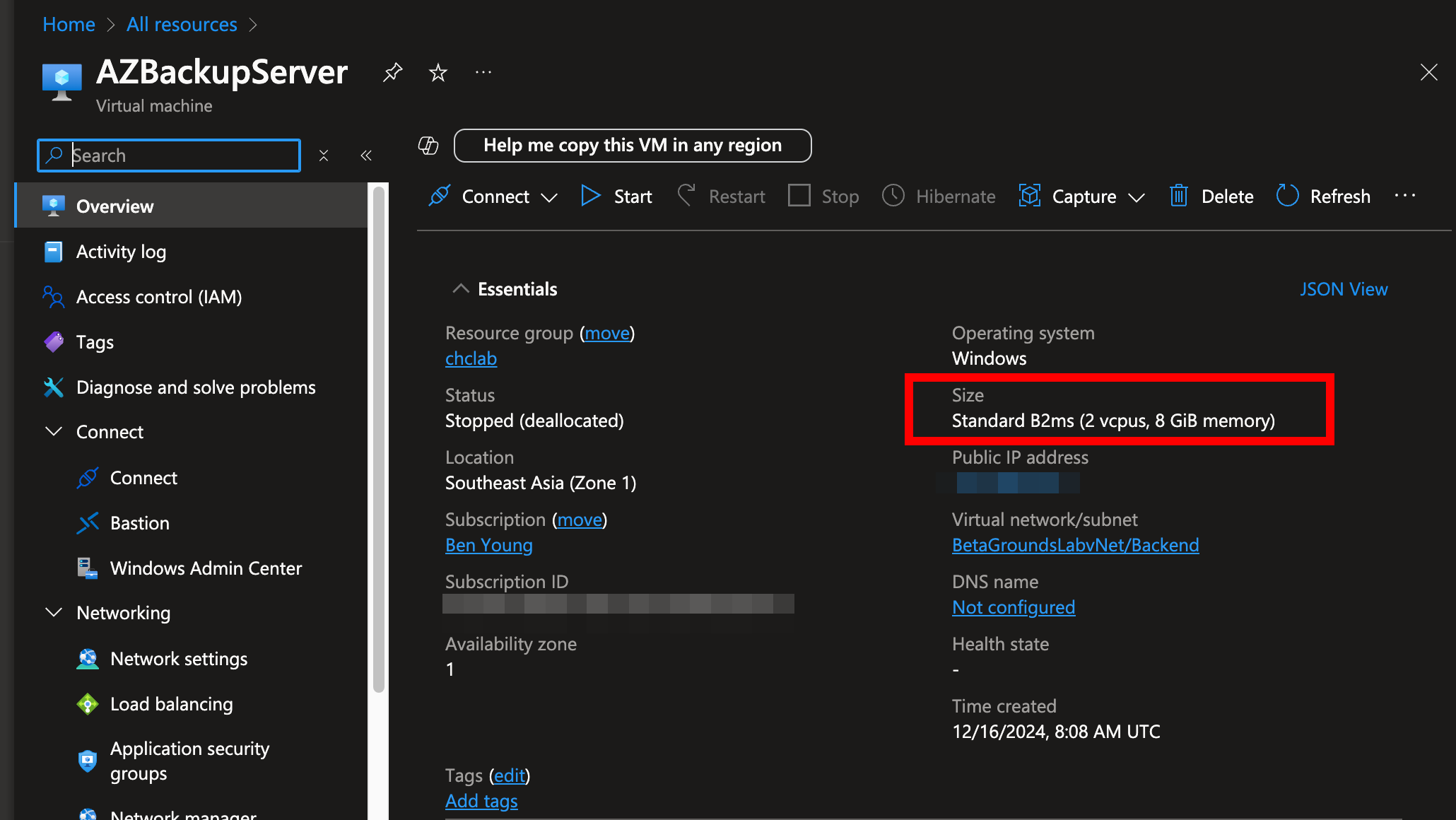Clear the sidebar search with X
This screenshot has width=1456, height=820.
(x=324, y=156)
